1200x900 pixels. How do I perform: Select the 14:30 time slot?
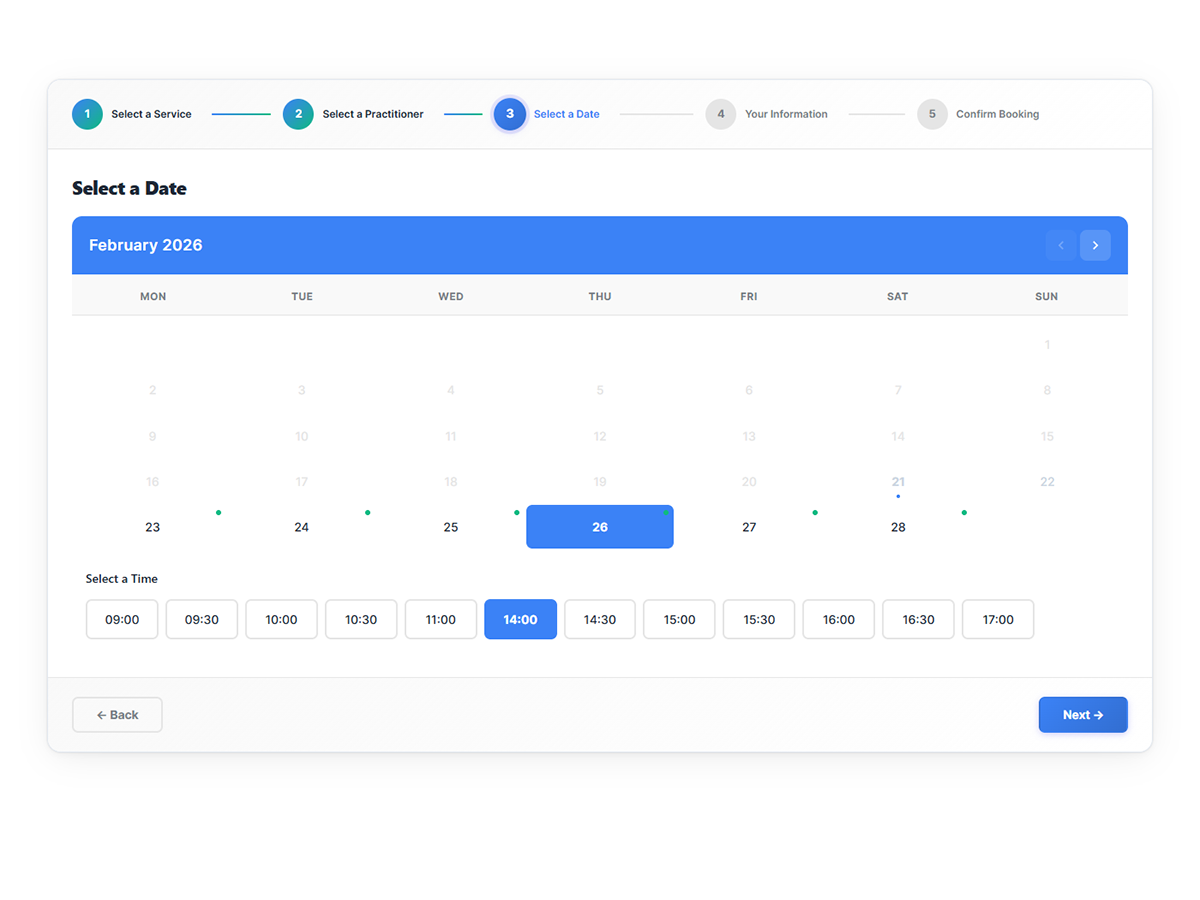coord(600,619)
